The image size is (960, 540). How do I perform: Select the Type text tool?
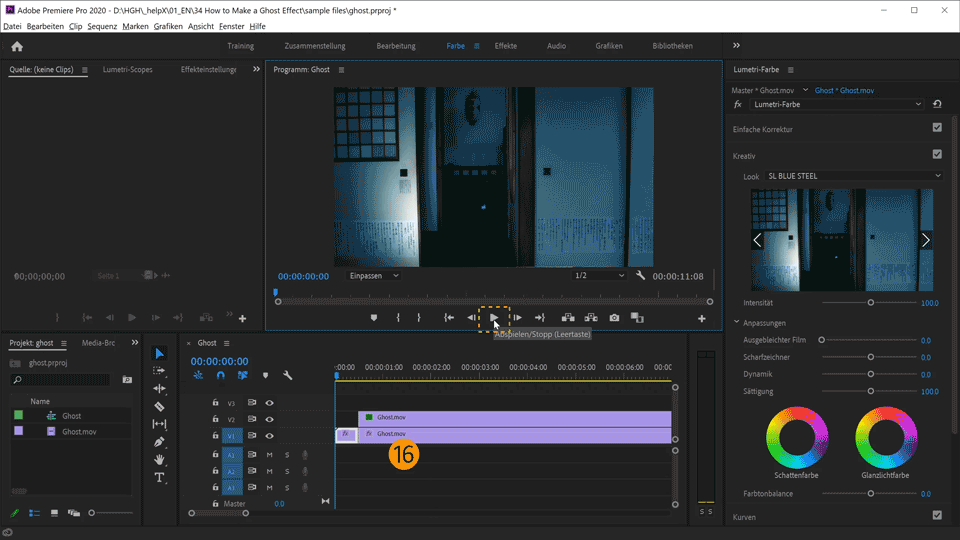160,478
